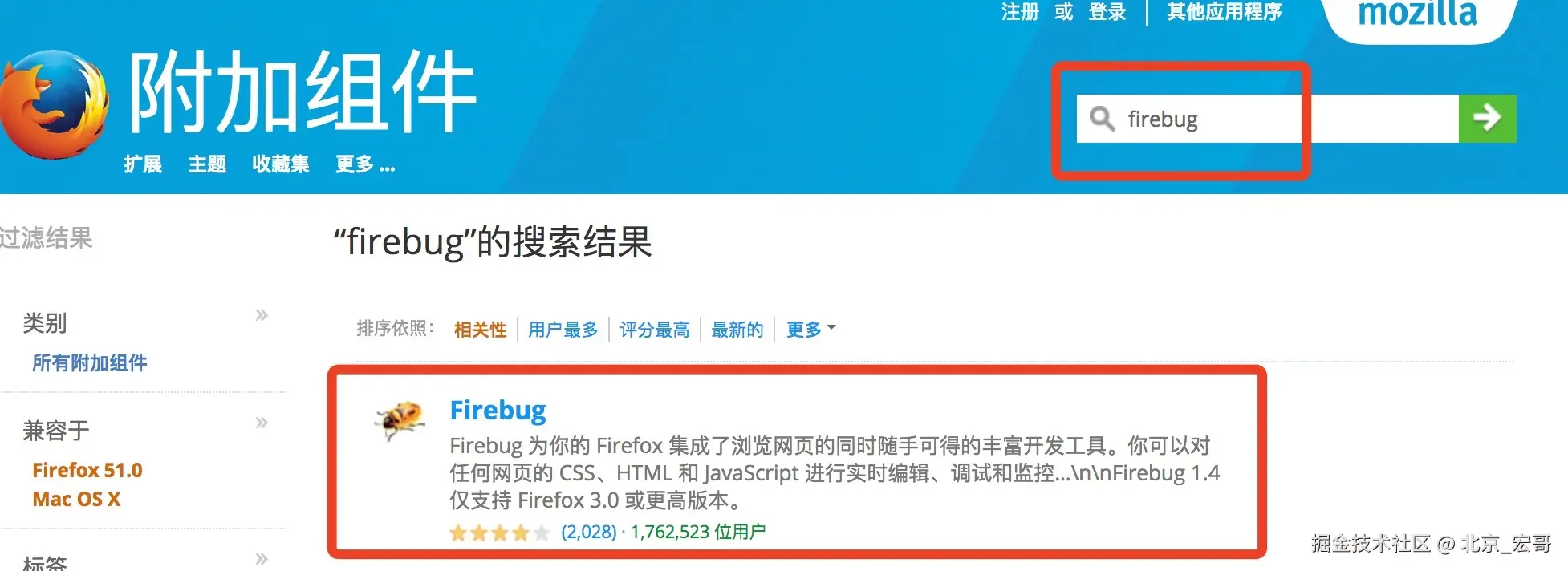The width and height of the screenshot is (1568, 571).
Task: Click the green search arrow button
Action: 1487,119
